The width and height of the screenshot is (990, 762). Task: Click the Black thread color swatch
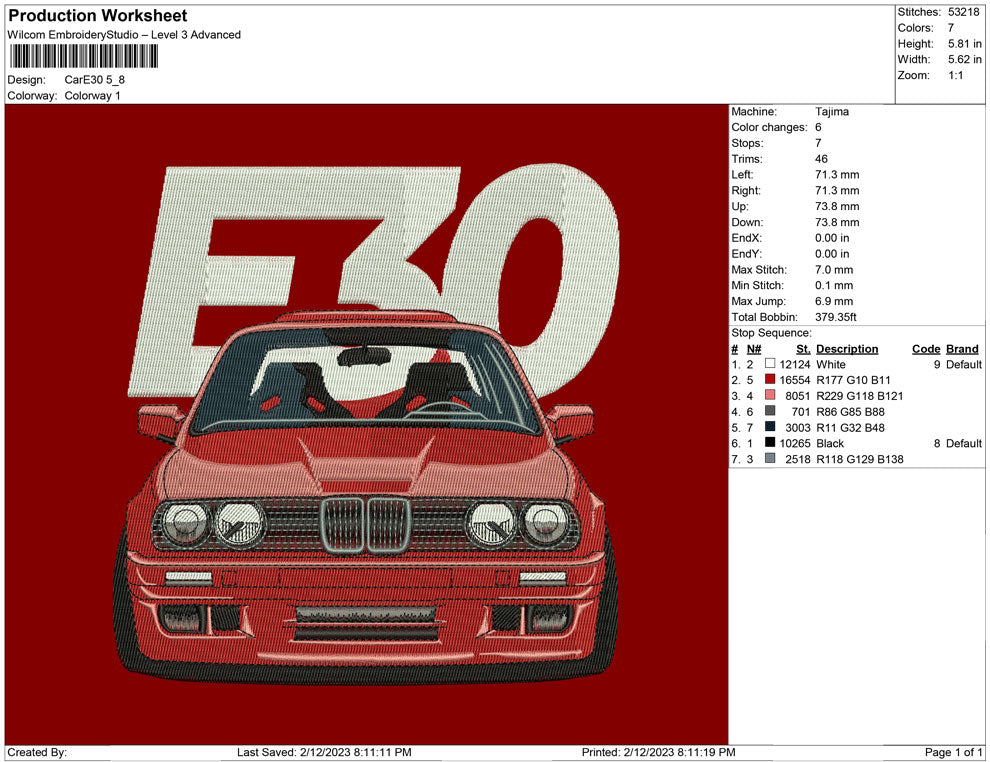[x=770, y=443]
